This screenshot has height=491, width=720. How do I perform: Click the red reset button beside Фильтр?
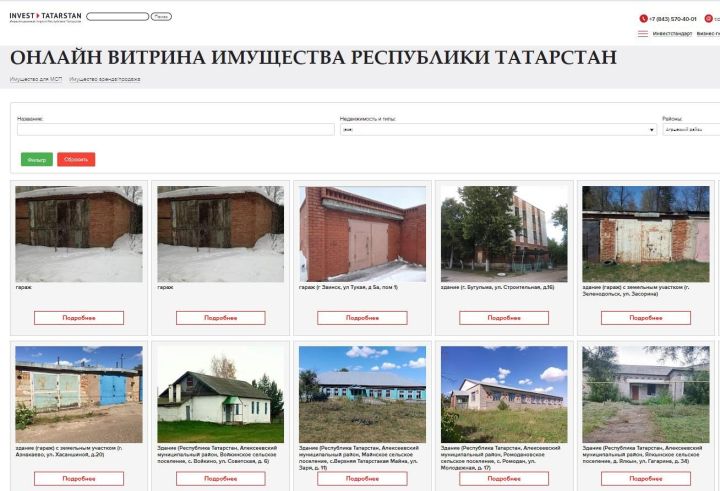click(76, 159)
